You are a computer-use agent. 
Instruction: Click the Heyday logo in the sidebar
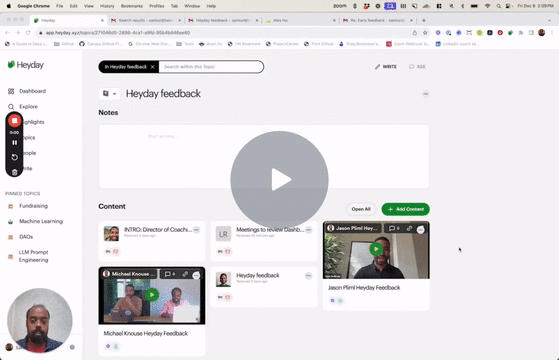pos(26,65)
